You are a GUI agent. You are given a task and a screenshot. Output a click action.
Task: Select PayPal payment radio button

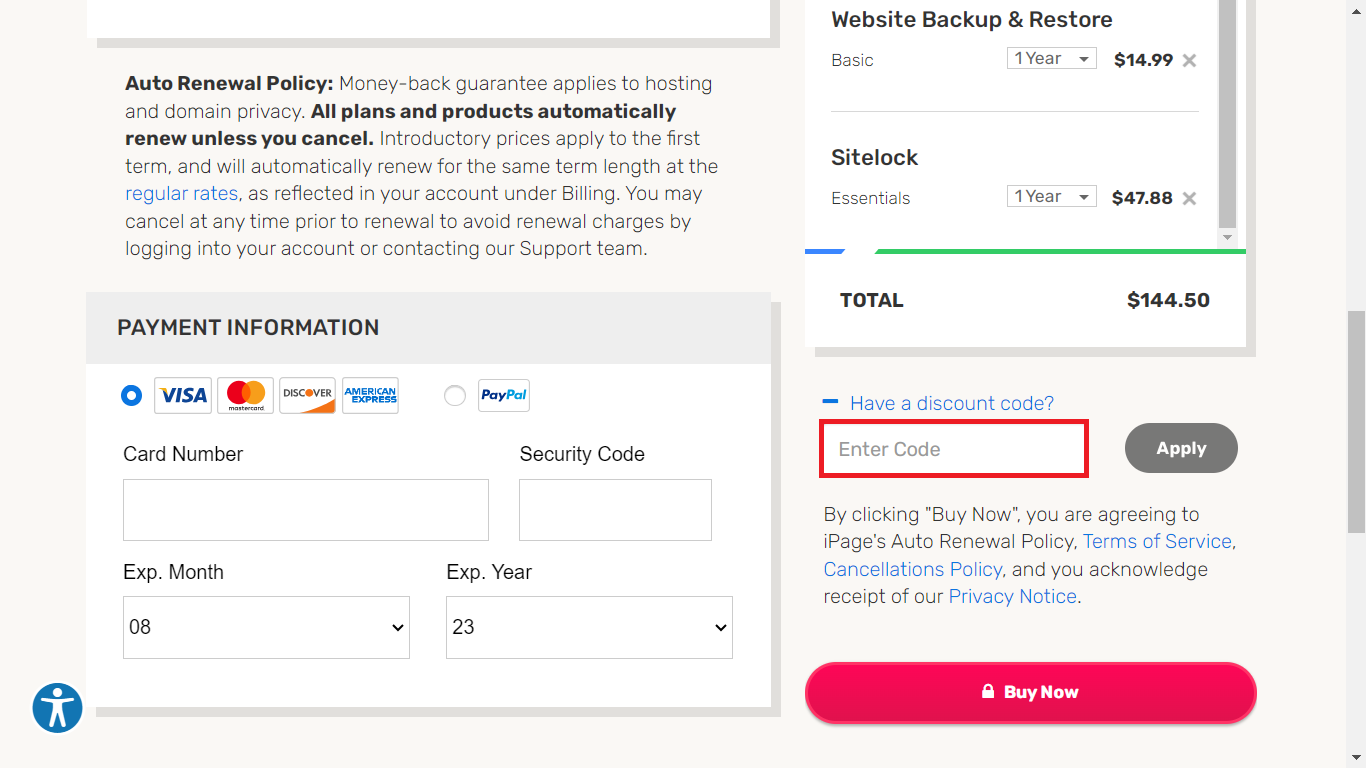[455, 396]
